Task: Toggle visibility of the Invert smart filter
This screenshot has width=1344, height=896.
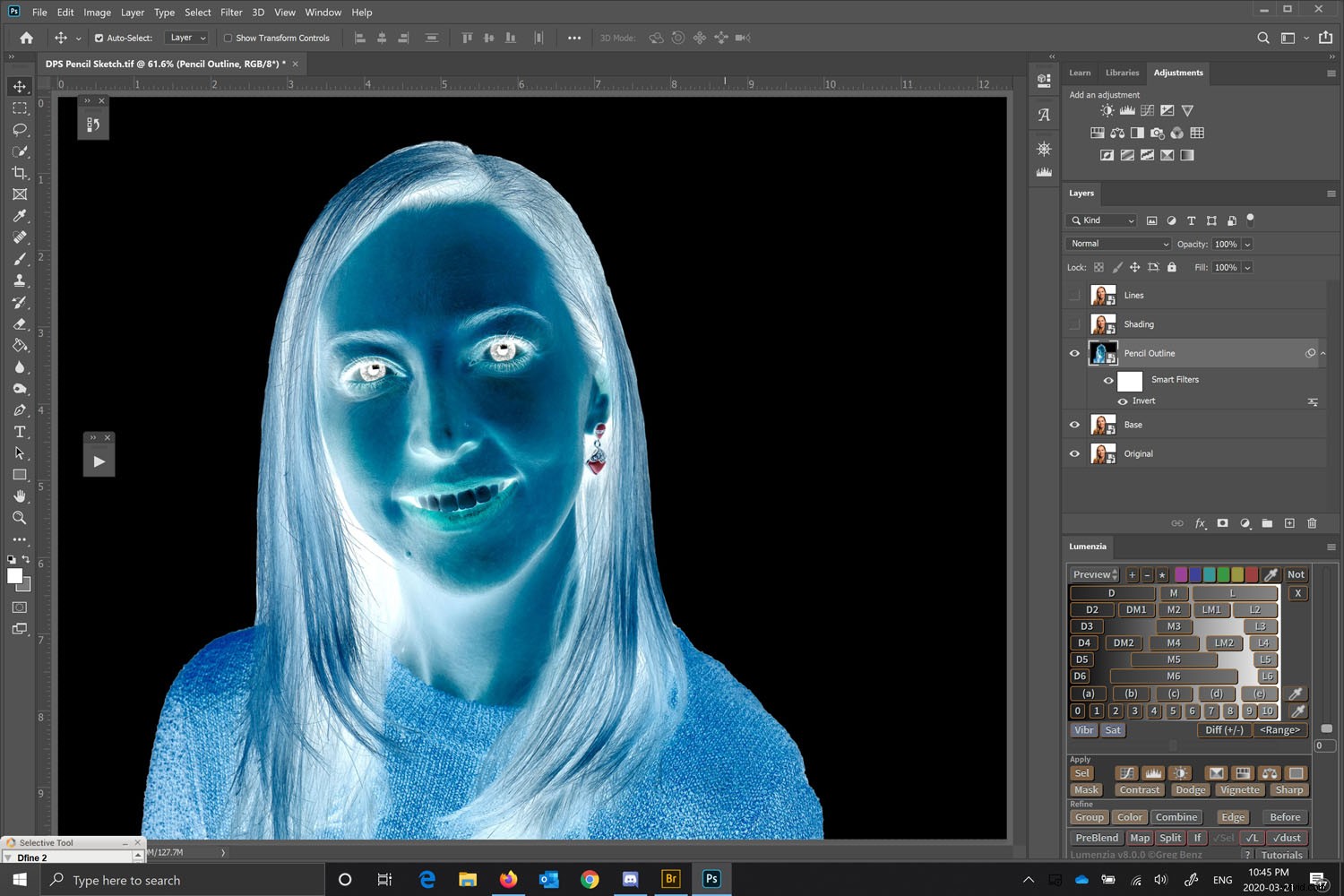Action: click(1123, 401)
